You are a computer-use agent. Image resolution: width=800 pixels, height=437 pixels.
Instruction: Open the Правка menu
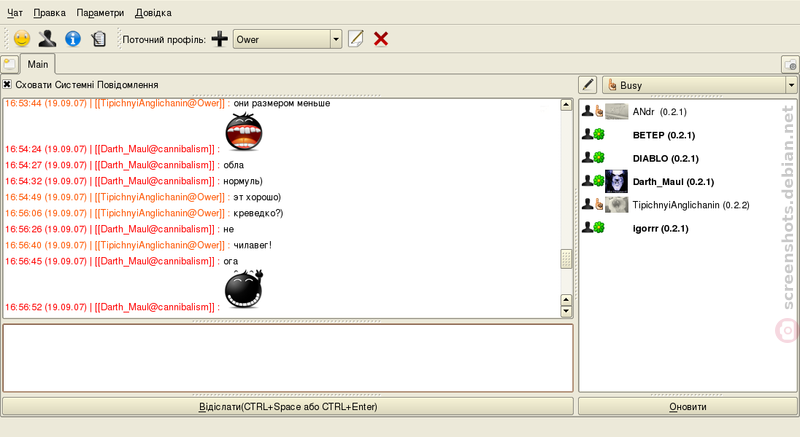pos(49,13)
